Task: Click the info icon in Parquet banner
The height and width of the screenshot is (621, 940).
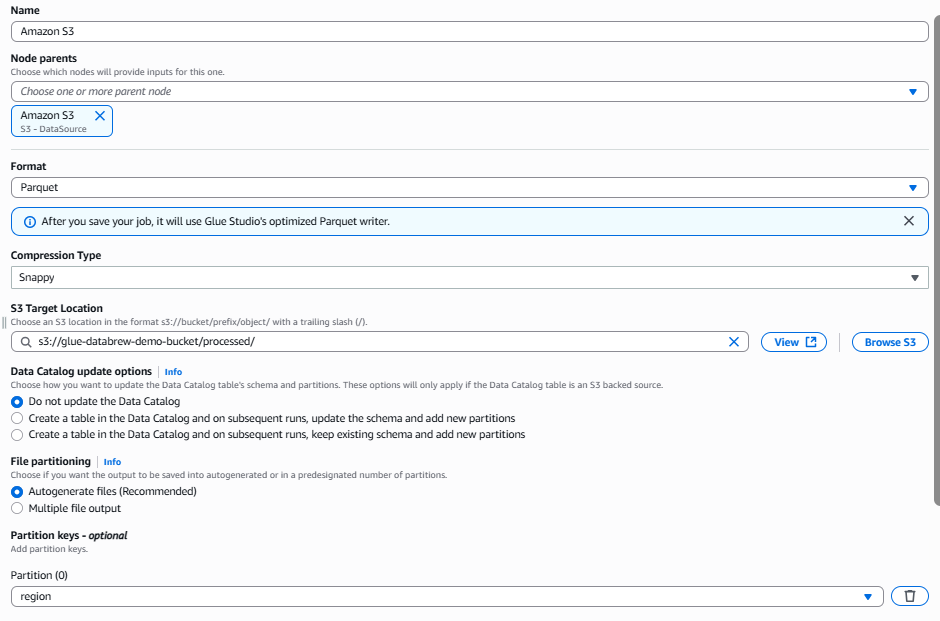Action: pyautogui.click(x=29, y=221)
